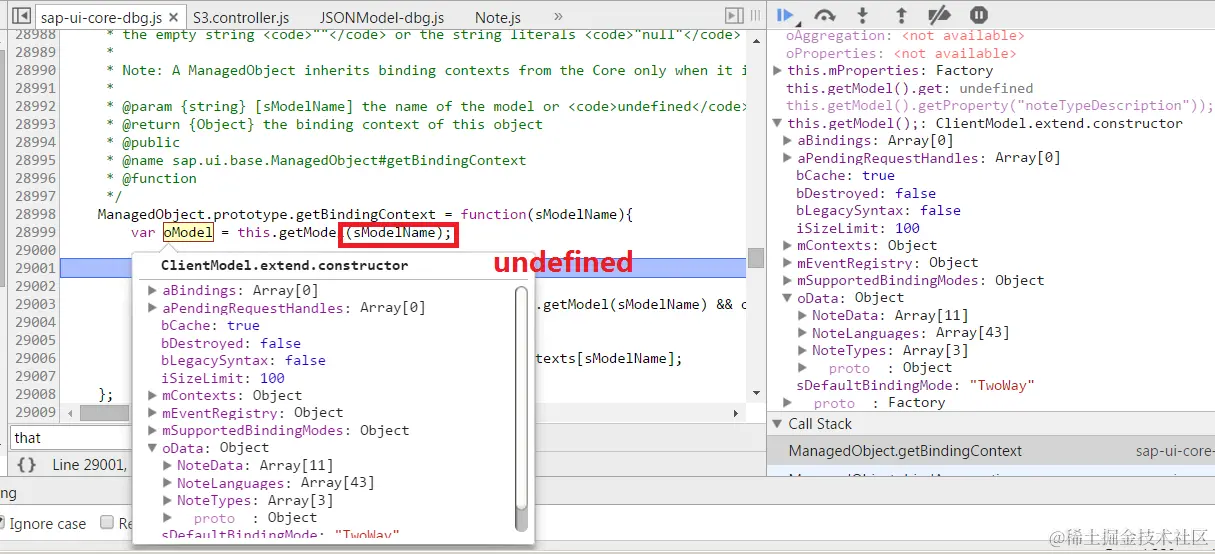Step out of current function
This screenshot has height=554, width=1215.
(900, 15)
